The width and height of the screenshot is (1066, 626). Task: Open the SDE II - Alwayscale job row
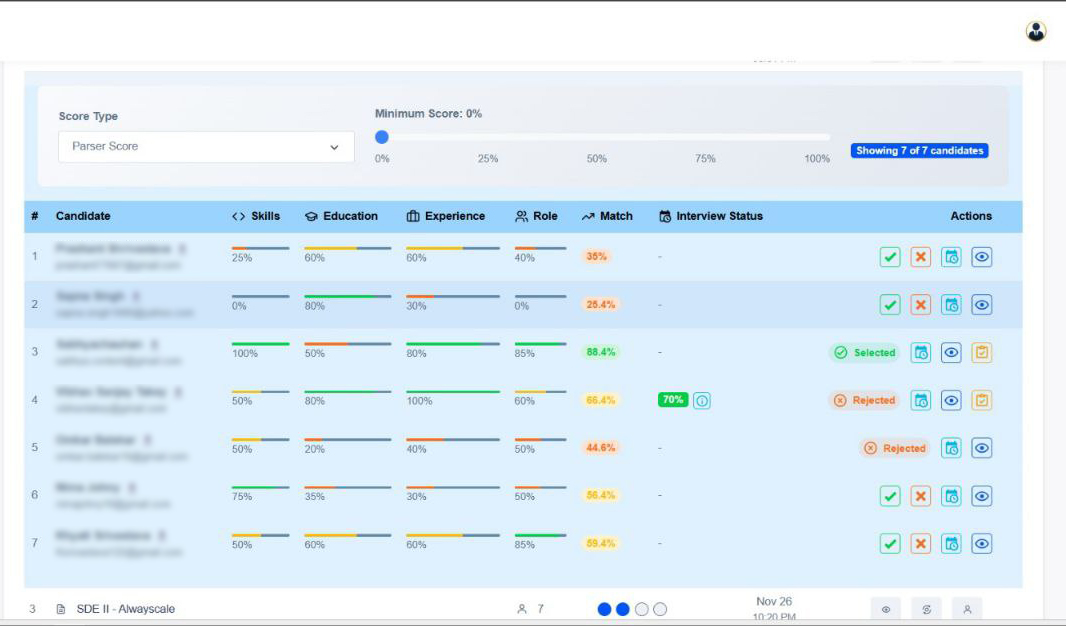tap(125, 609)
